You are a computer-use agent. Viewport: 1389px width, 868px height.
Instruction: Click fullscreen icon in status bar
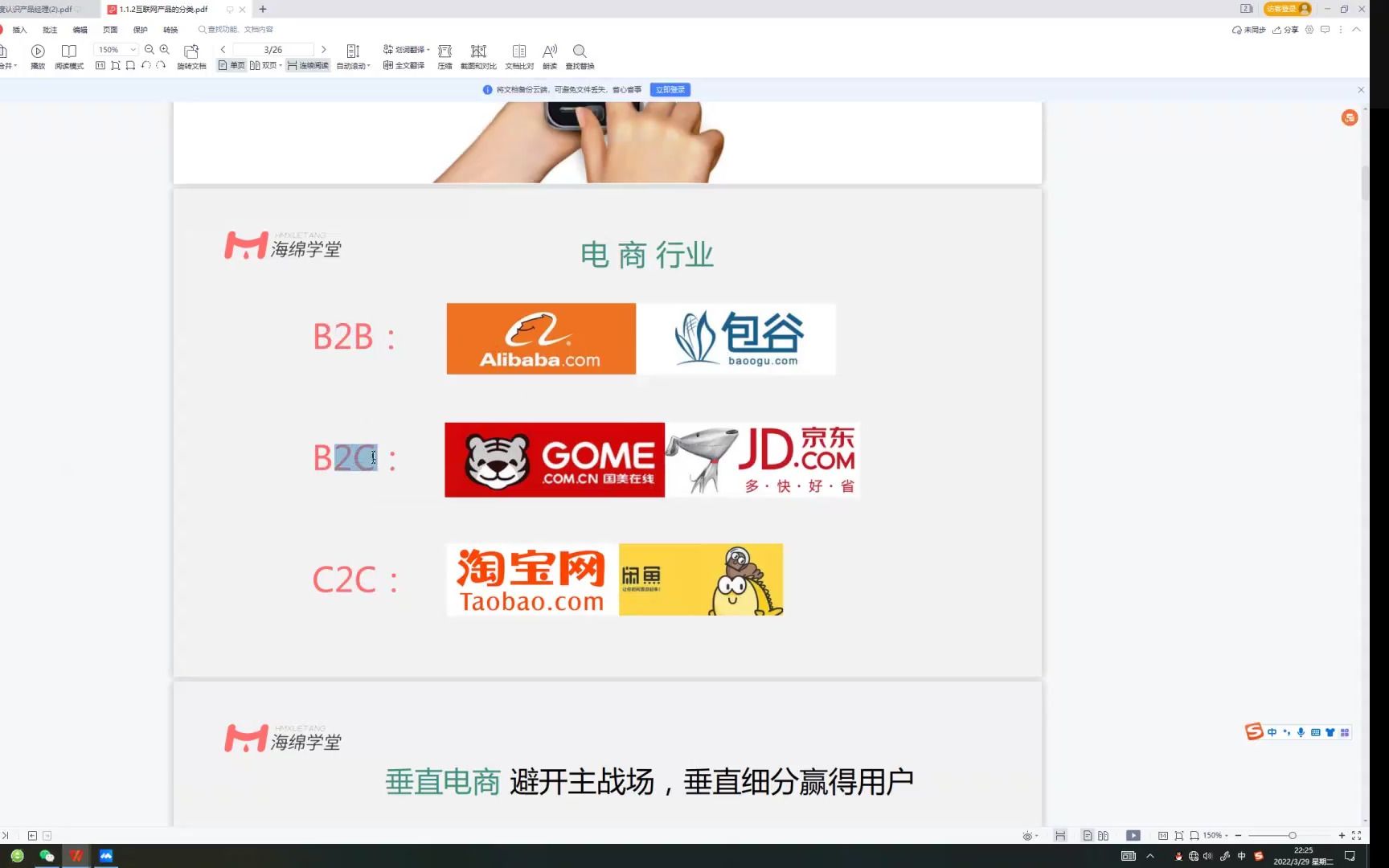click(1356, 835)
